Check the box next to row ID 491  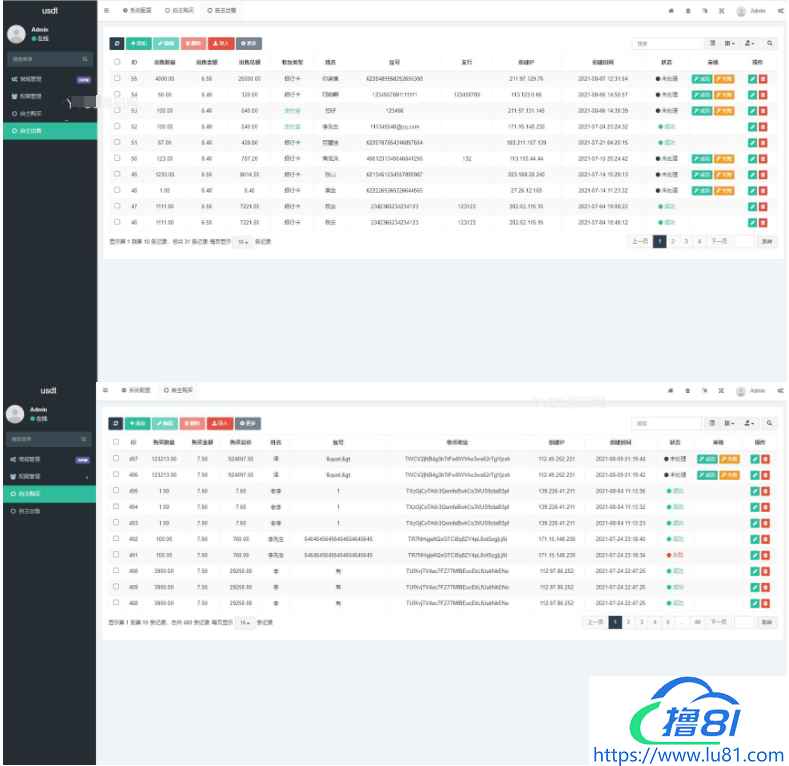tap(116, 555)
